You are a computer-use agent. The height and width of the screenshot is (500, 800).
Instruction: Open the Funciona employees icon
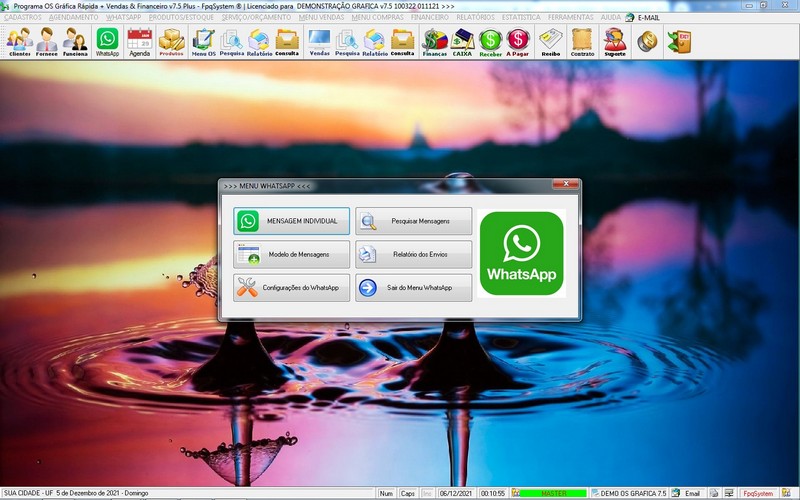pos(75,42)
